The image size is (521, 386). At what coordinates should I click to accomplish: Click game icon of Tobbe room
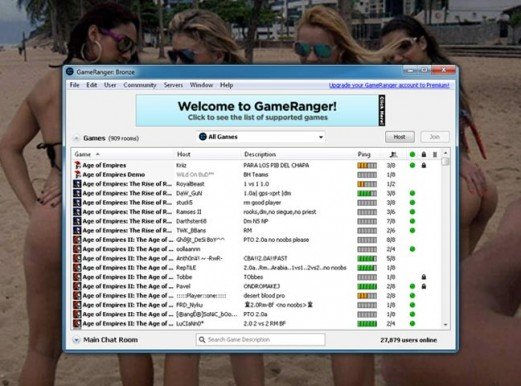pyautogui.click(x=77, y=277)
